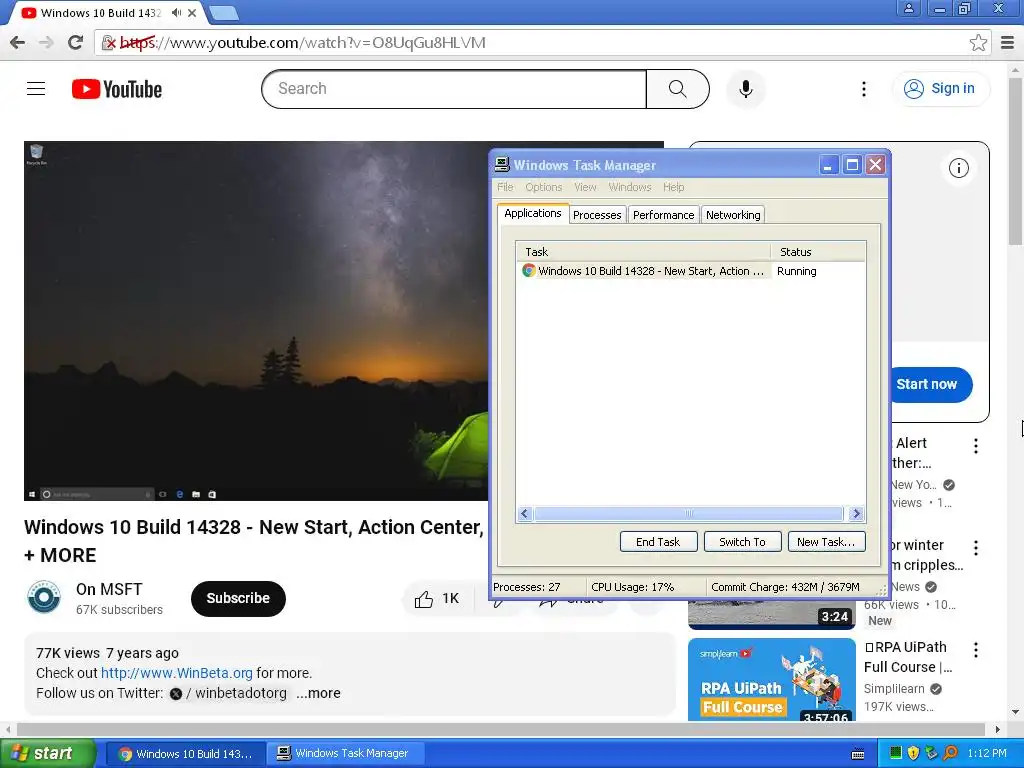
Task: Open the WinBeta.org link
Action: 176,673
